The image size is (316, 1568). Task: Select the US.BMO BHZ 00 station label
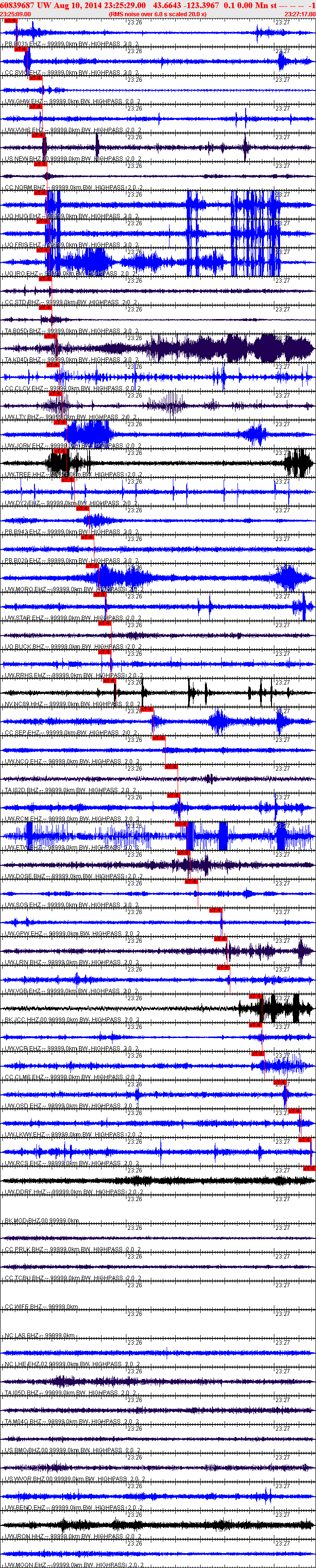72,1450
